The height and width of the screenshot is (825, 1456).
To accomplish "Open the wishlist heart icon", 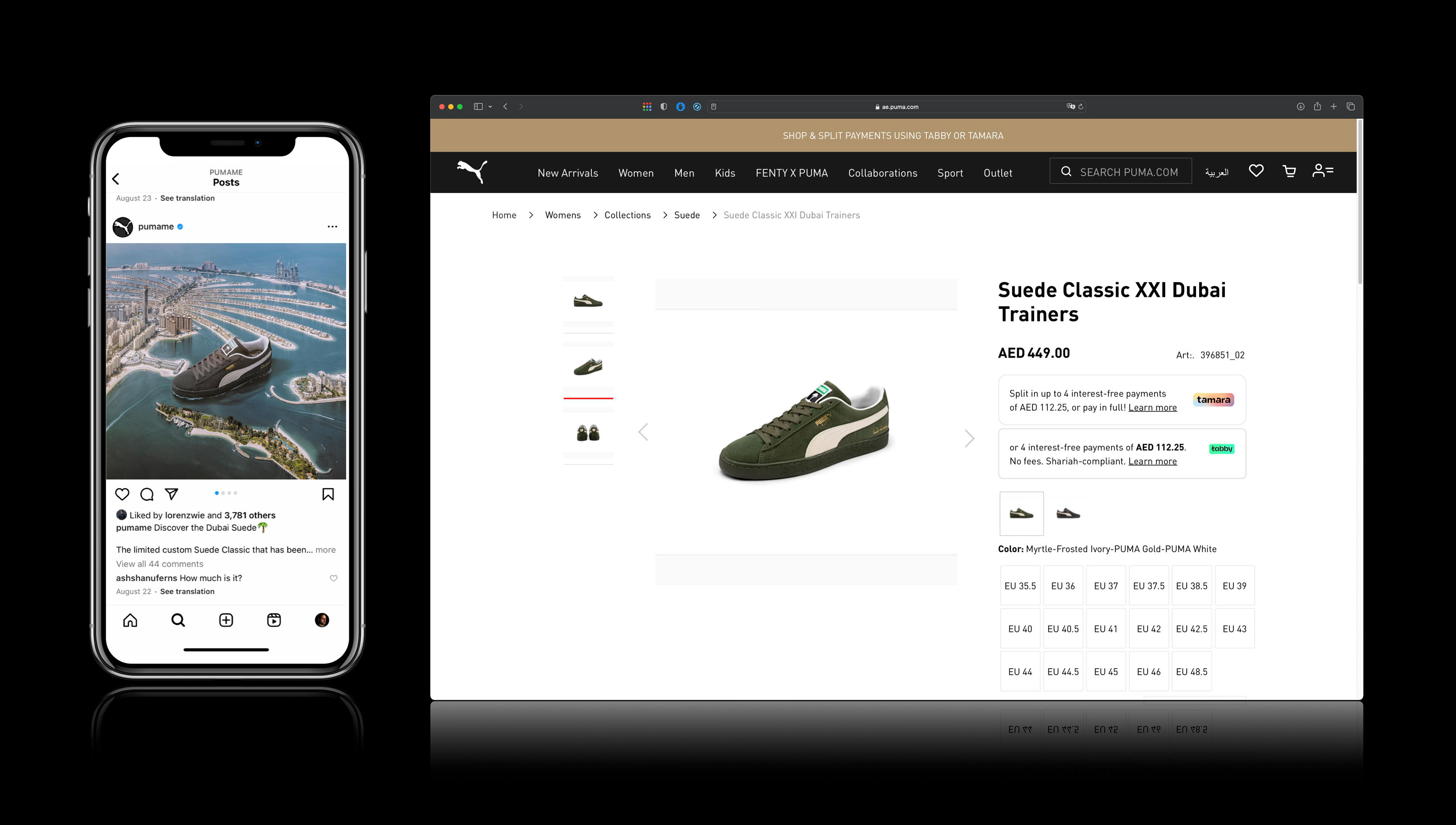I will click(1256, 171).
